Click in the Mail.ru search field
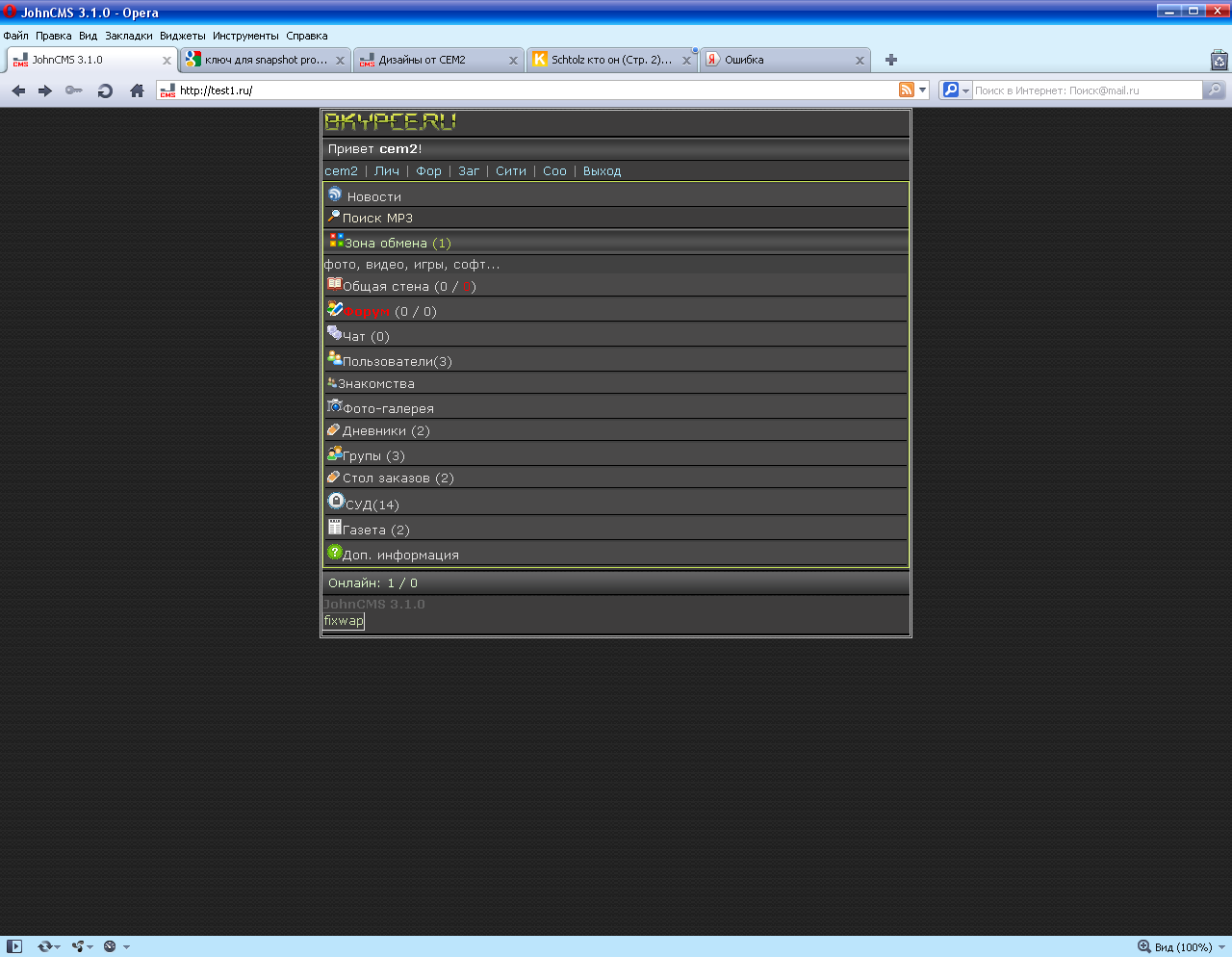Screen dimensions: 1232x957 point(1086,91)
